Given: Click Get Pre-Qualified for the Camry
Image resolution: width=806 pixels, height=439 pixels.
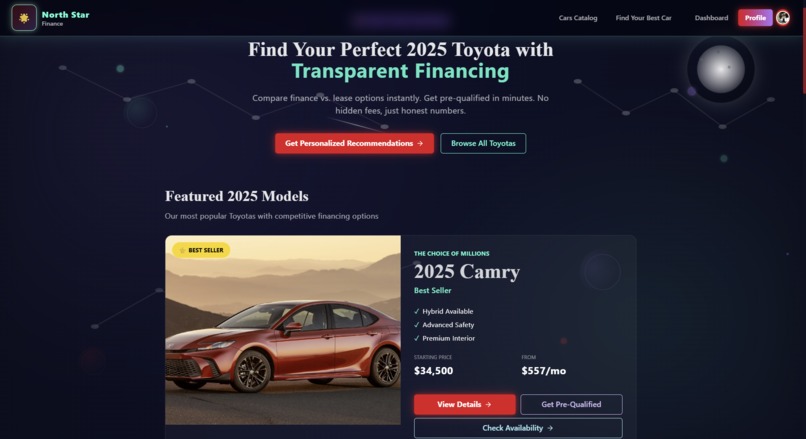Looking at the screenshot, I should tap(571, 405).
